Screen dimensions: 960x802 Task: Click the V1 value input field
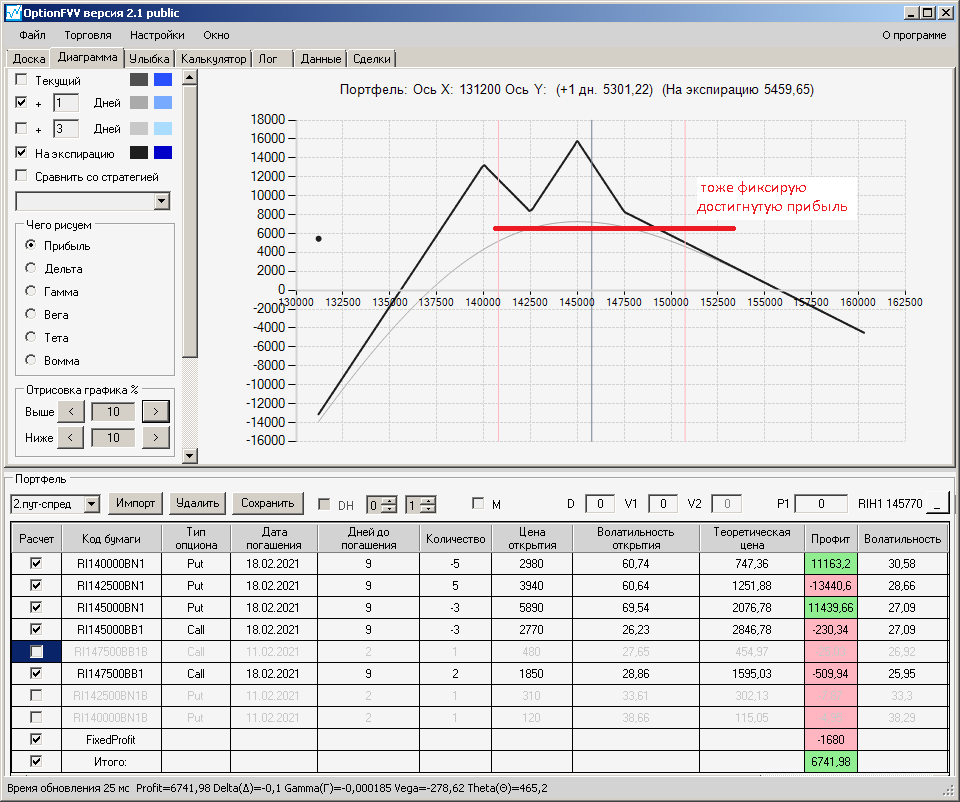click(662, 503)
